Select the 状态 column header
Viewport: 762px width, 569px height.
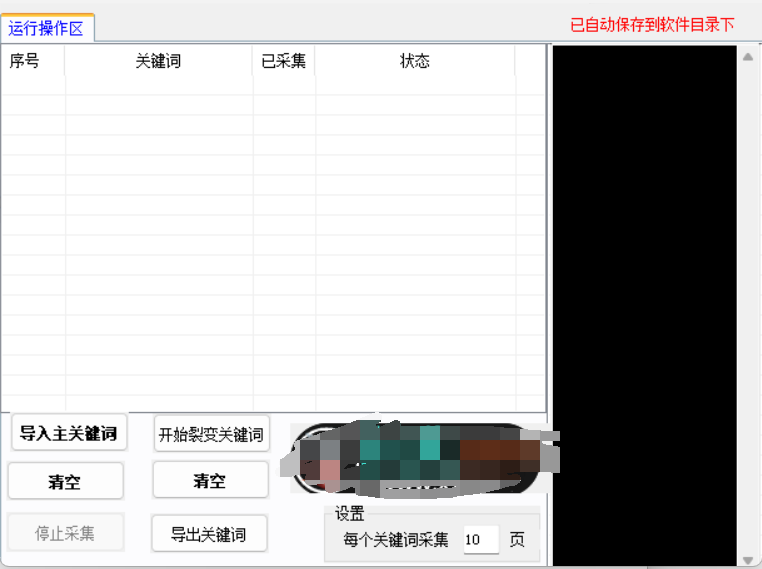[414, 61]
